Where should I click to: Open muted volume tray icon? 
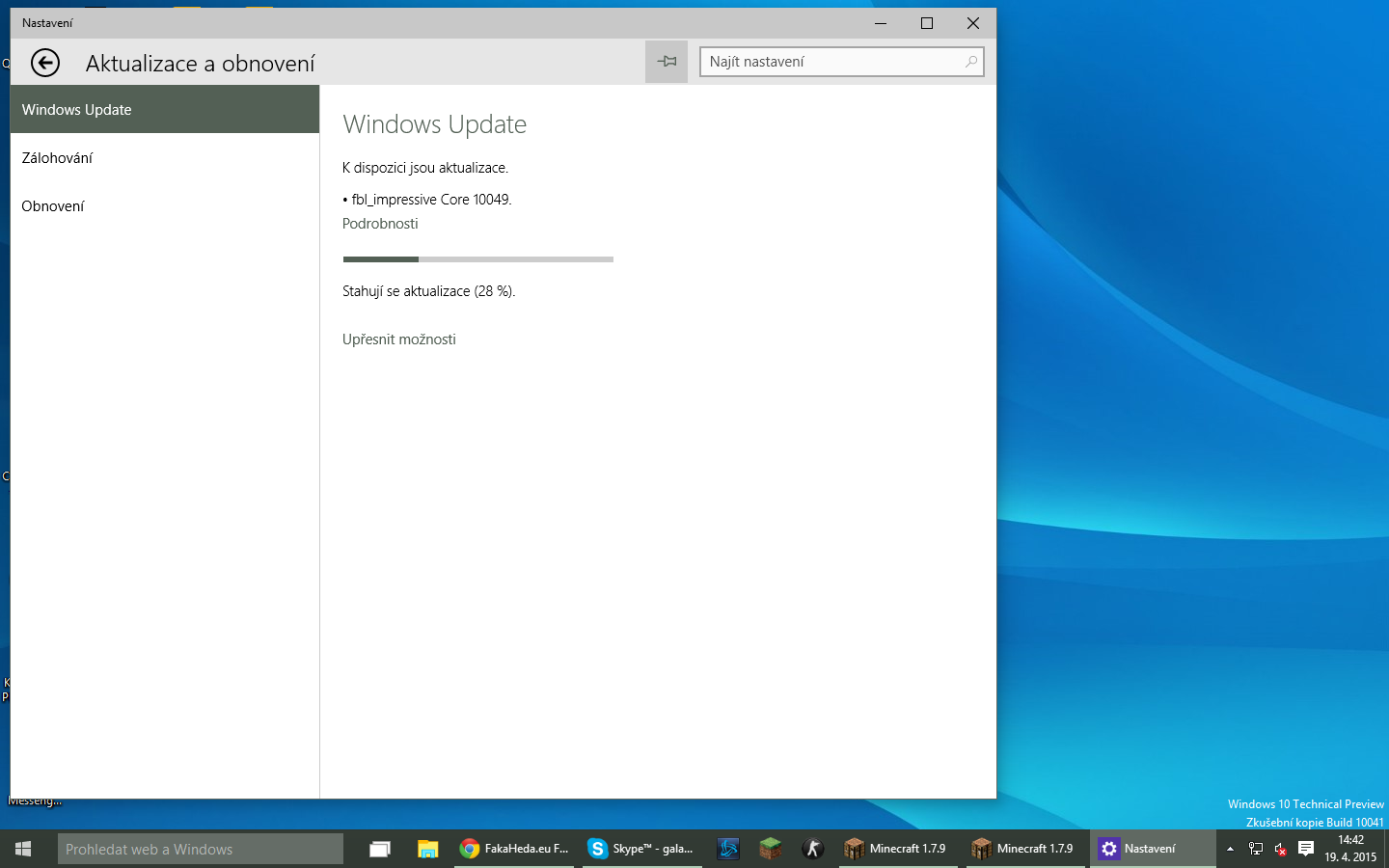pyautogui.click(x=1280, y=849)
